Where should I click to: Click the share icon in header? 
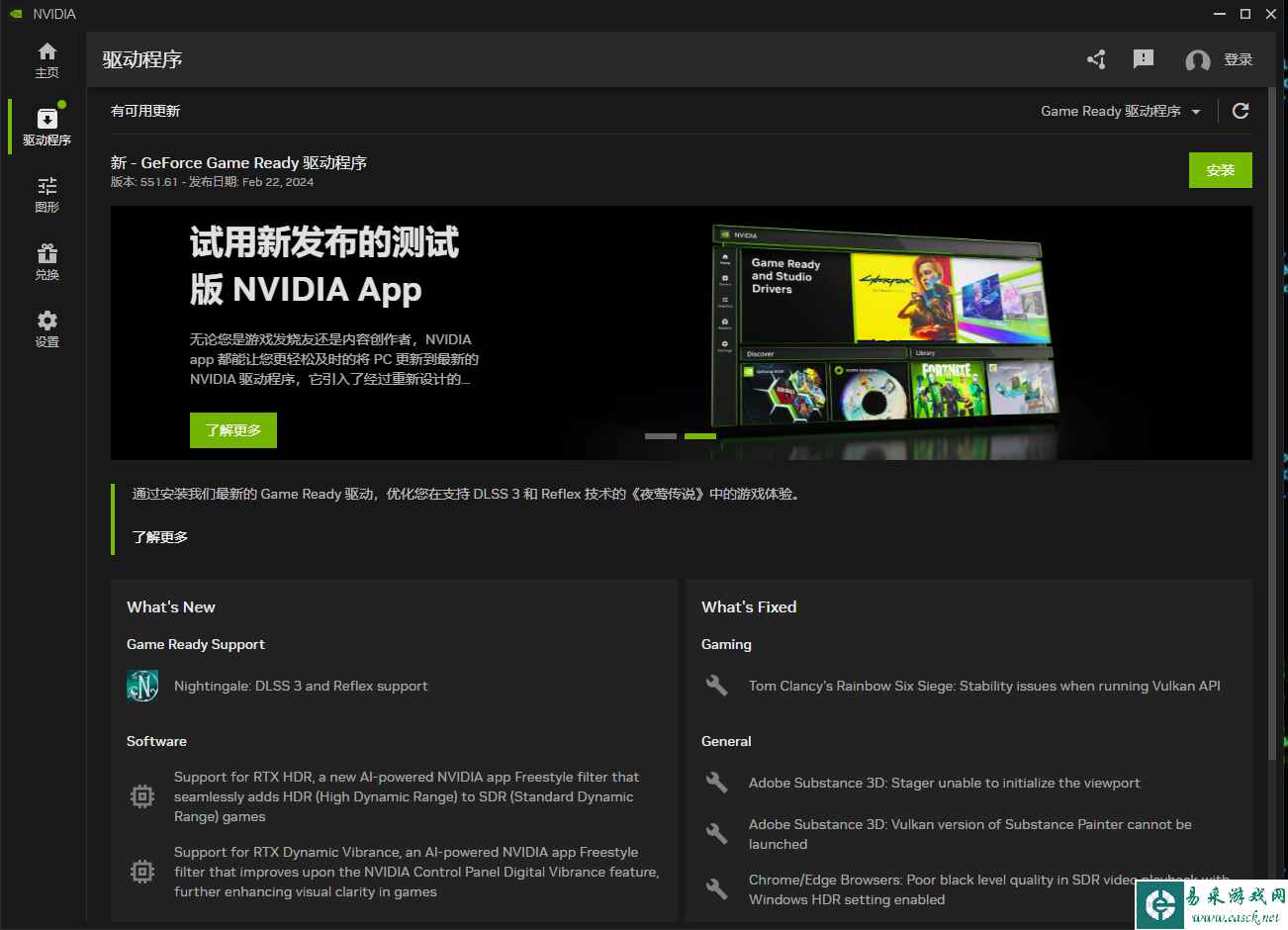pos(1096,59)
